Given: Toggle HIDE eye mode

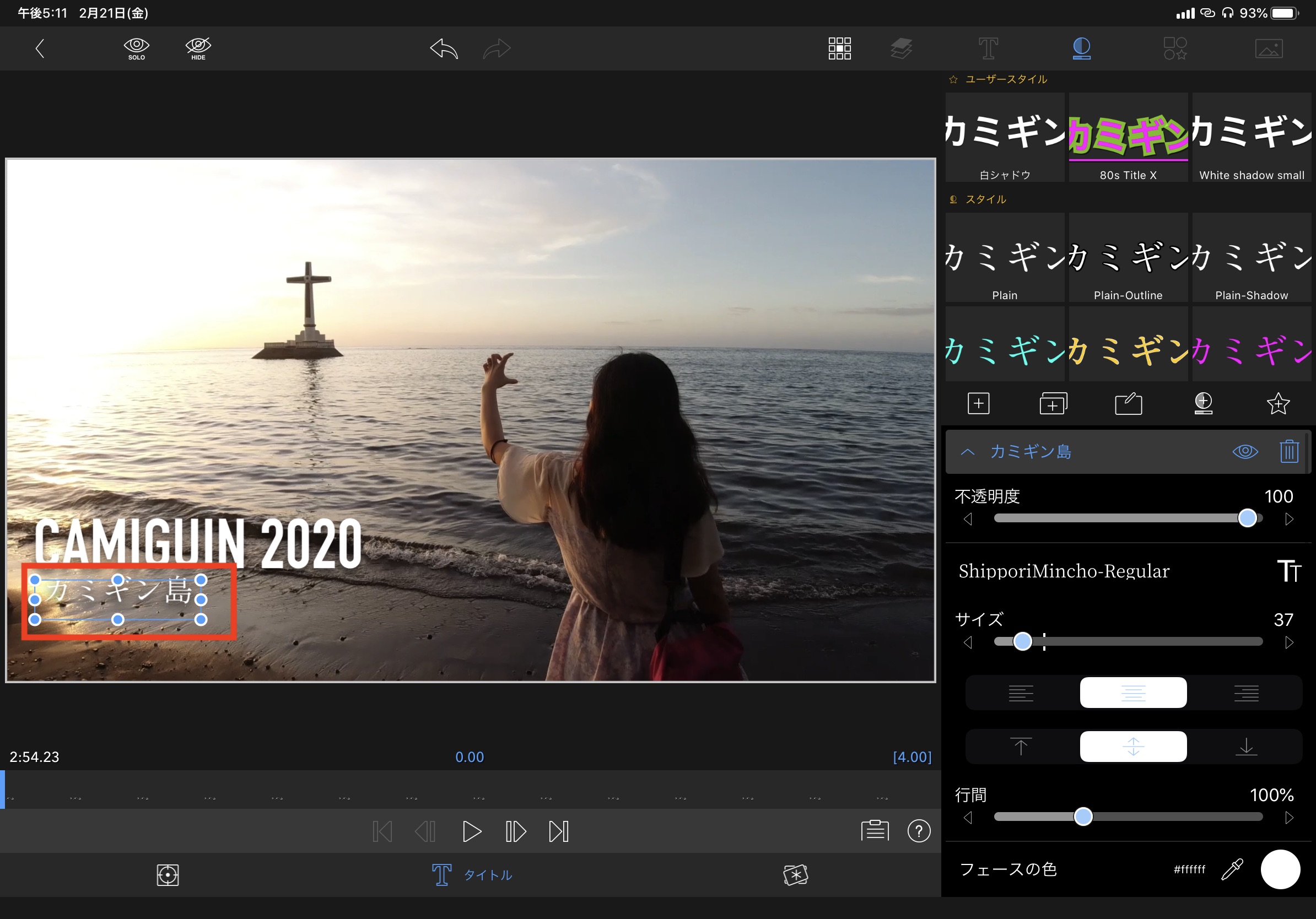Looking at the screenshot, I should 198,48.
